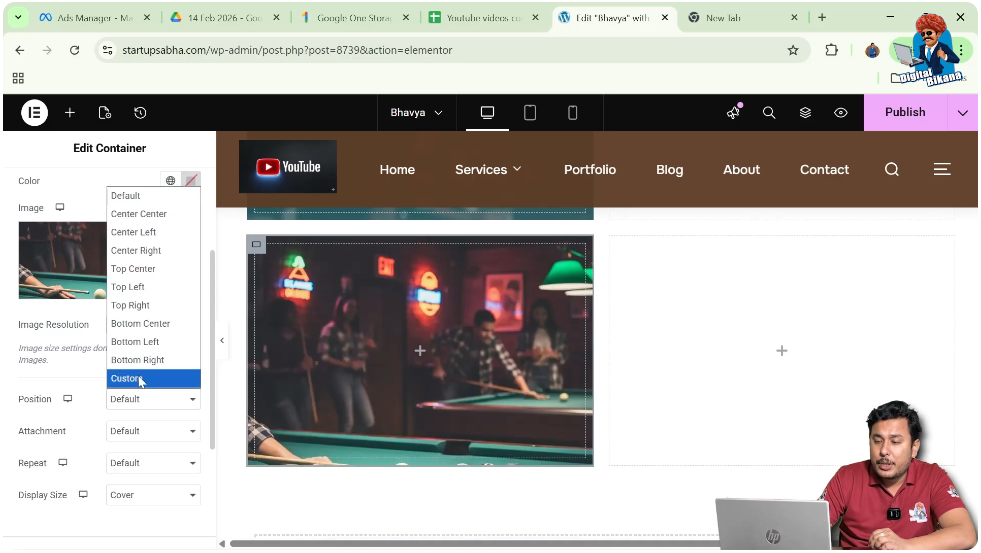Open the Structure layers icon

pyautogui.click(x=805, y=113)
